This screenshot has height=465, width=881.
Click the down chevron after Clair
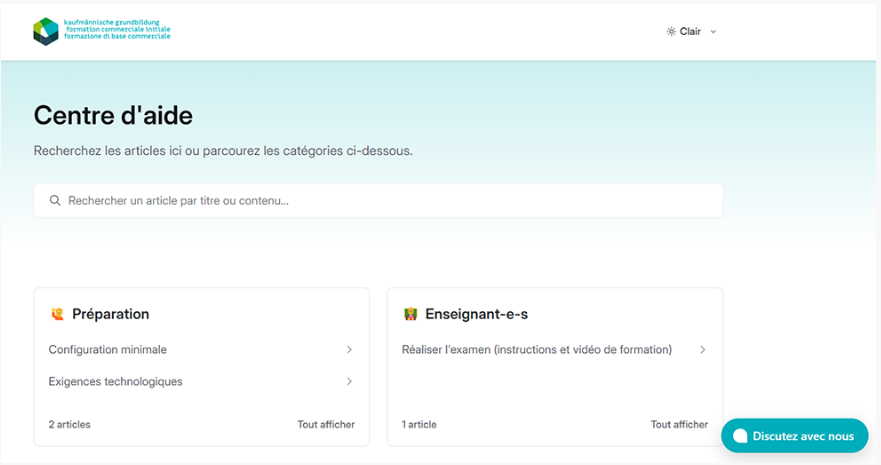click(713, 32)
